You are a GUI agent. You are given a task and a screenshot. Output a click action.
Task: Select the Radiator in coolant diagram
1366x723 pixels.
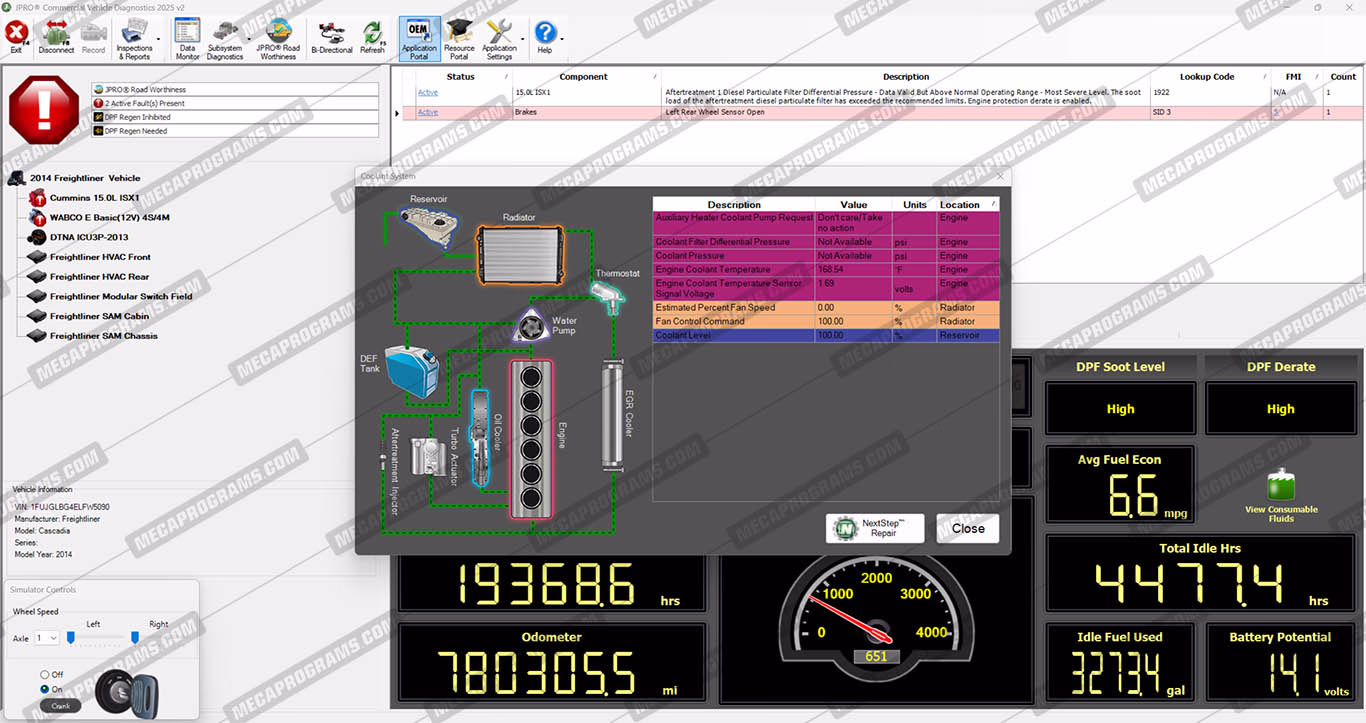point(519,254)
